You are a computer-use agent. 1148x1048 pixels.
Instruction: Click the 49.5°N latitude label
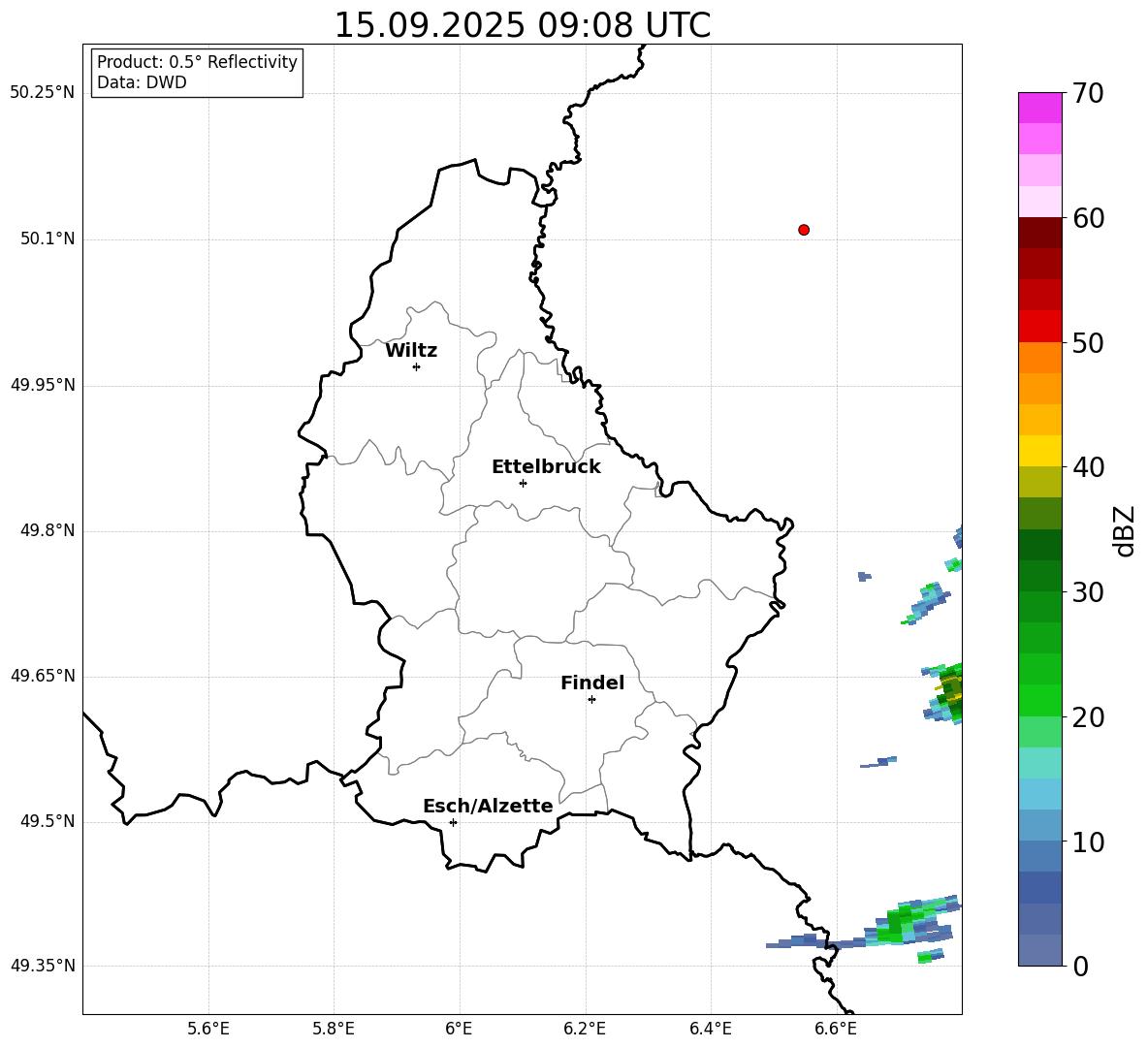click(x=48, y=821)
